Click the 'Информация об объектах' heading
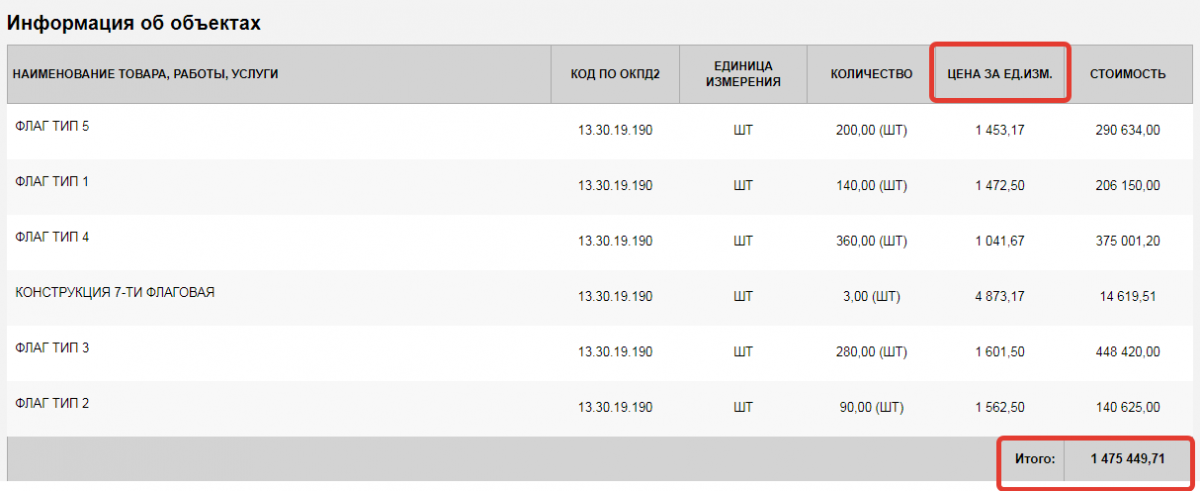 [x=135, y=23]
